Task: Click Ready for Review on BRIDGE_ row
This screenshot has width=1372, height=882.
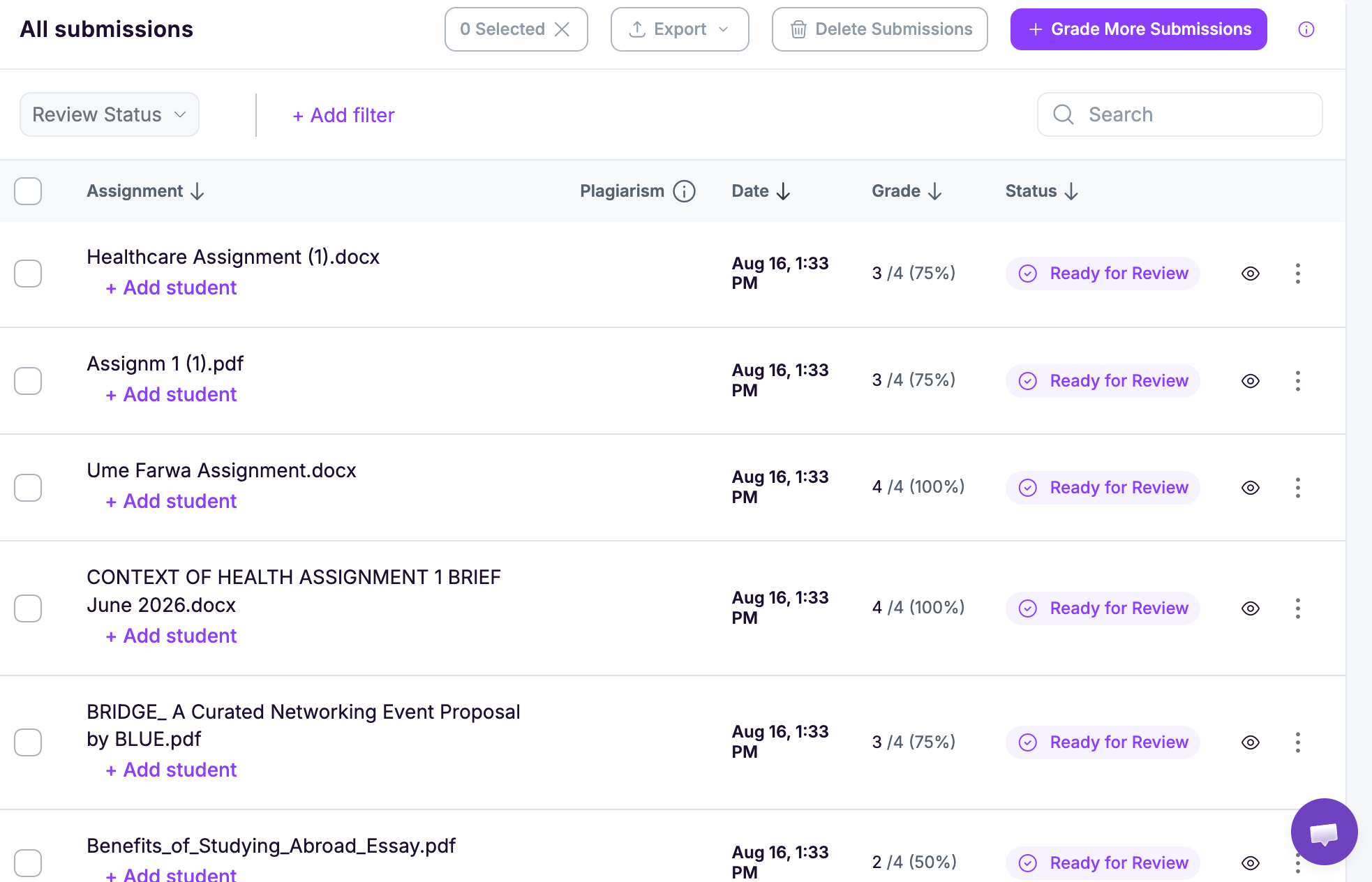Action: tap(1103, 742)
